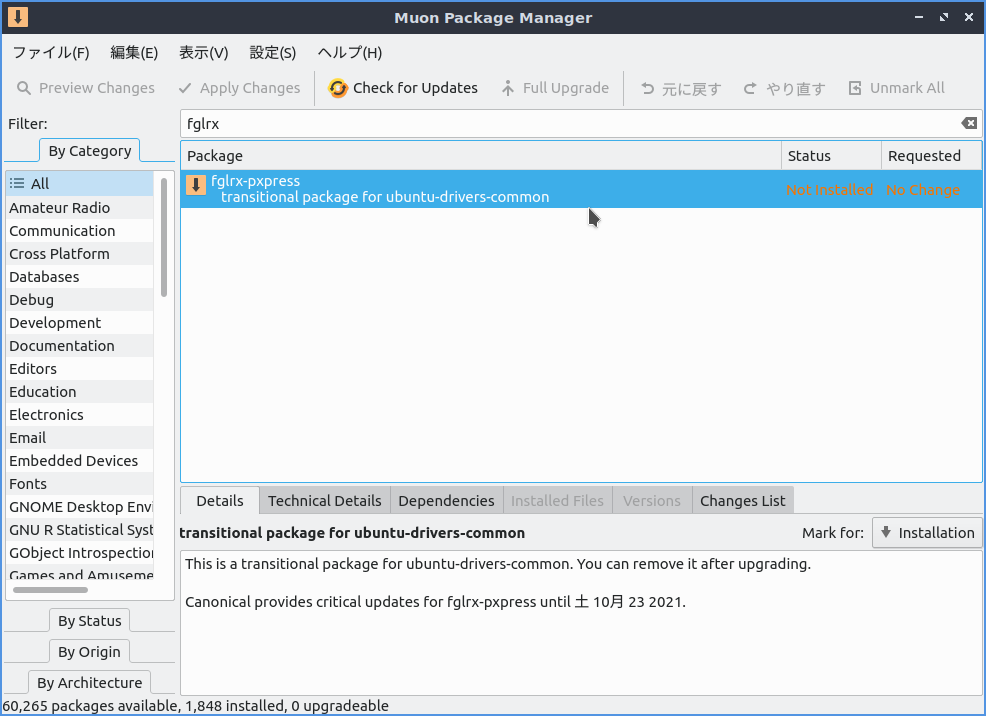
Task: Open the 表示(V) menu
Action: tap(204, 53)
